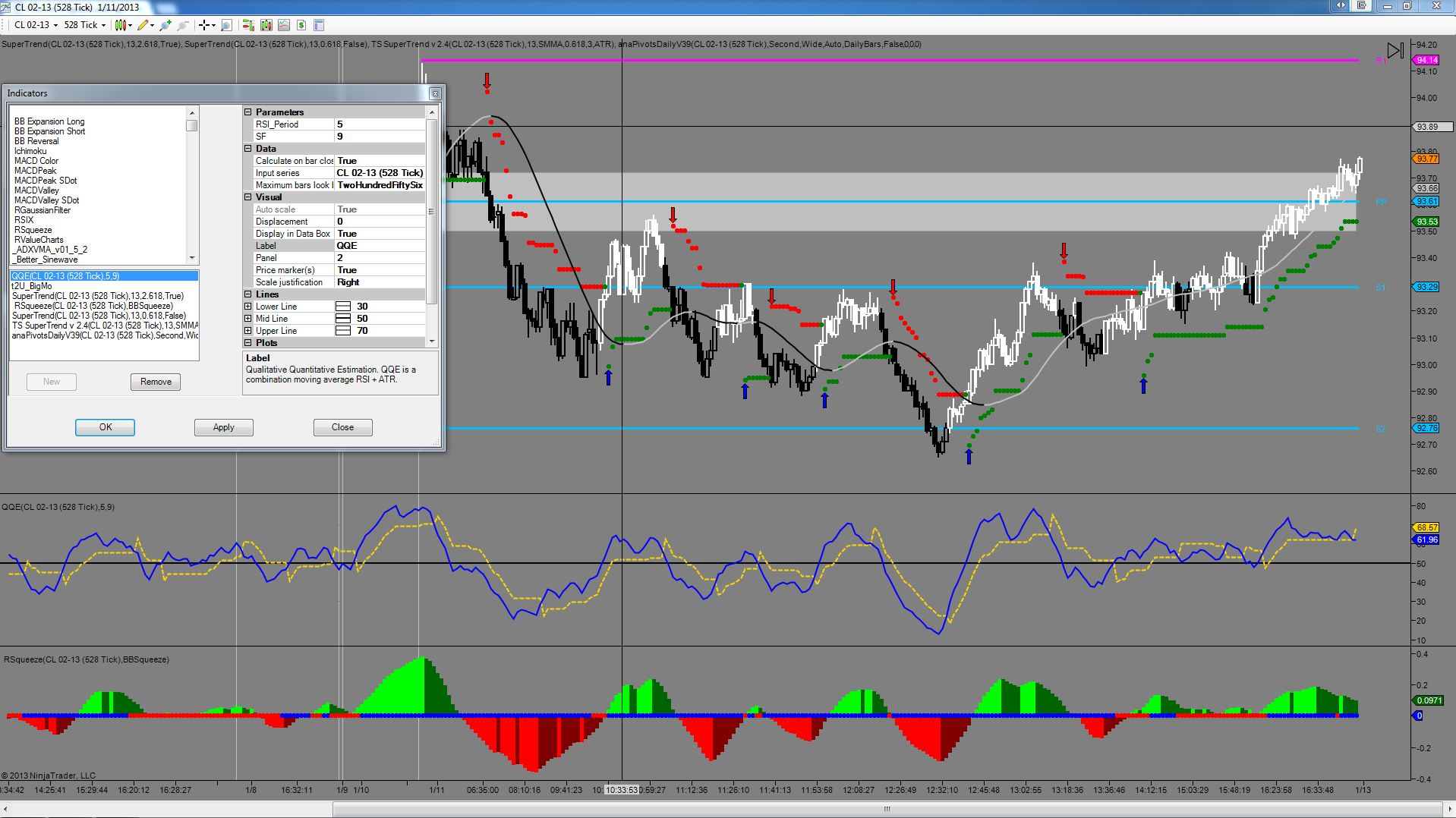Select SuperTrend 13,2.618,True applied indicator
The image size is (1456, 818).
click(x=104, y=296)
